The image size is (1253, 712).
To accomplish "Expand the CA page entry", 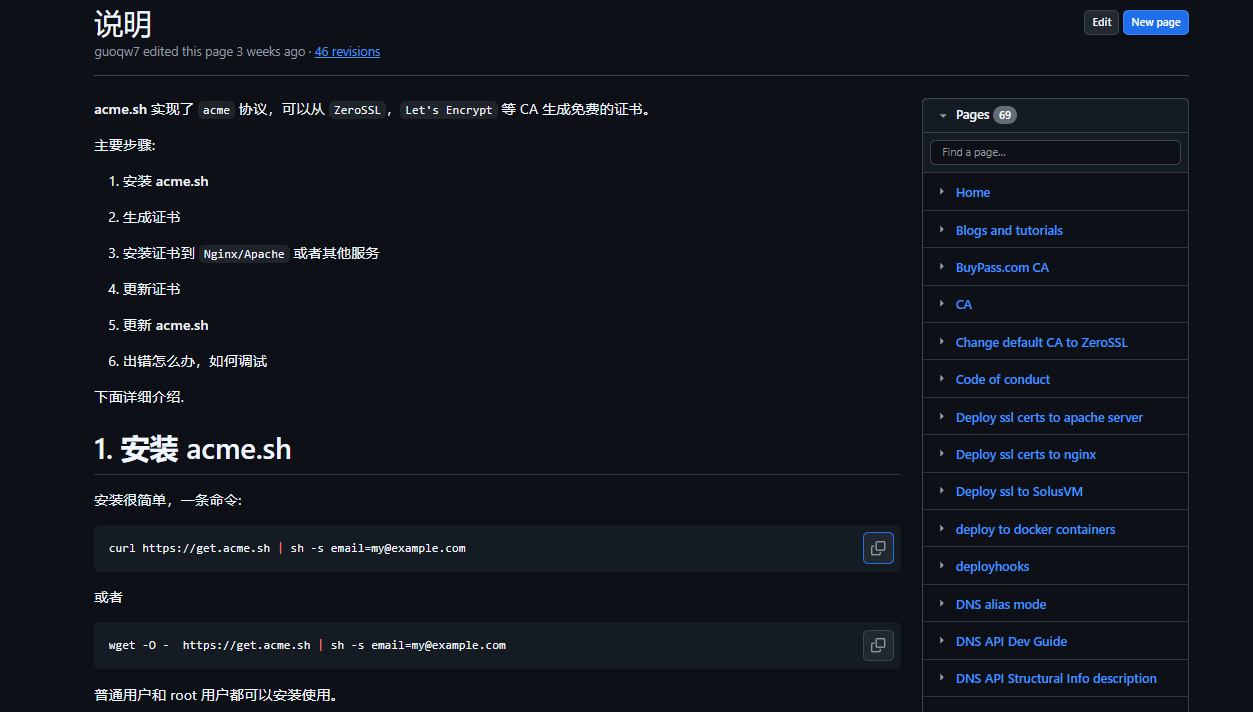I will point(942,304).
